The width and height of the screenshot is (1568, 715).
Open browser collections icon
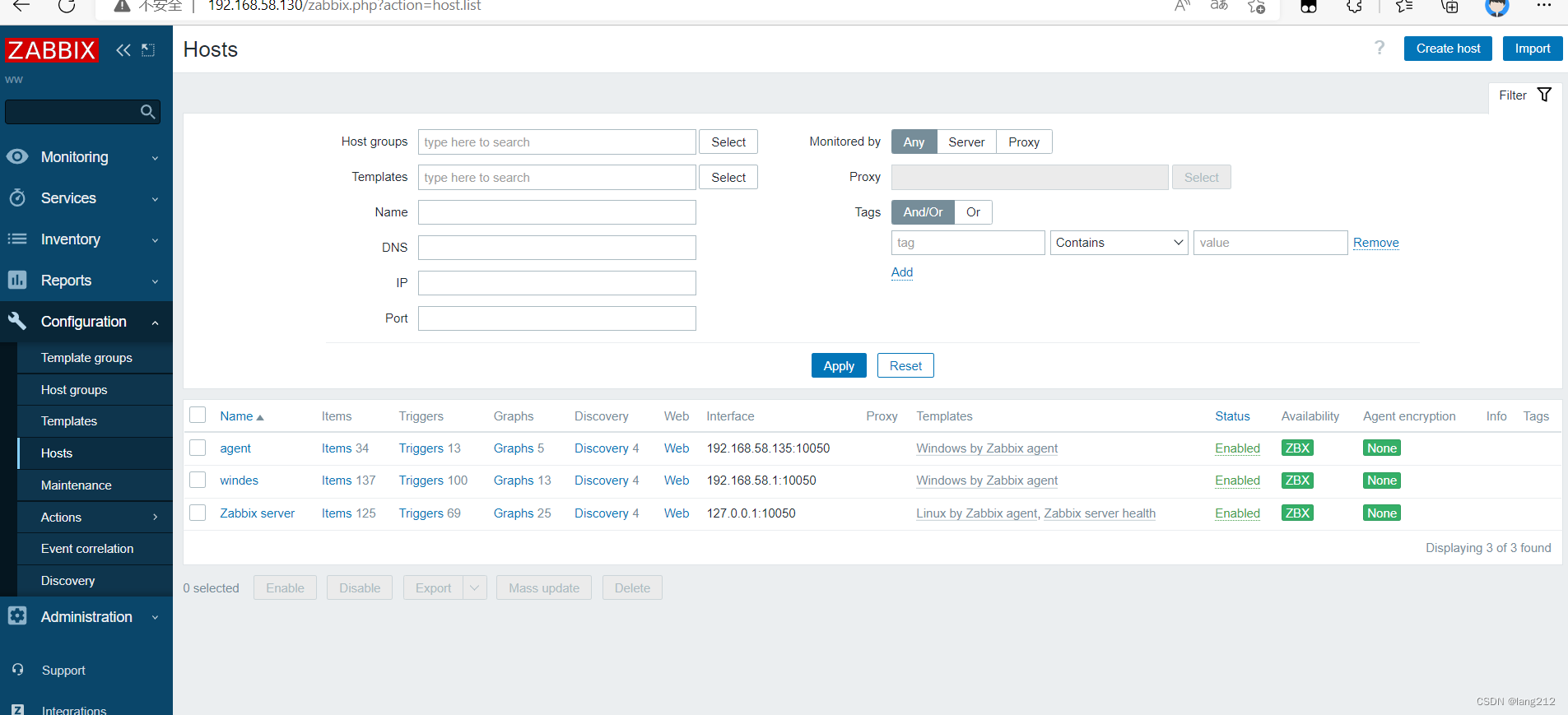[1450, 7]
